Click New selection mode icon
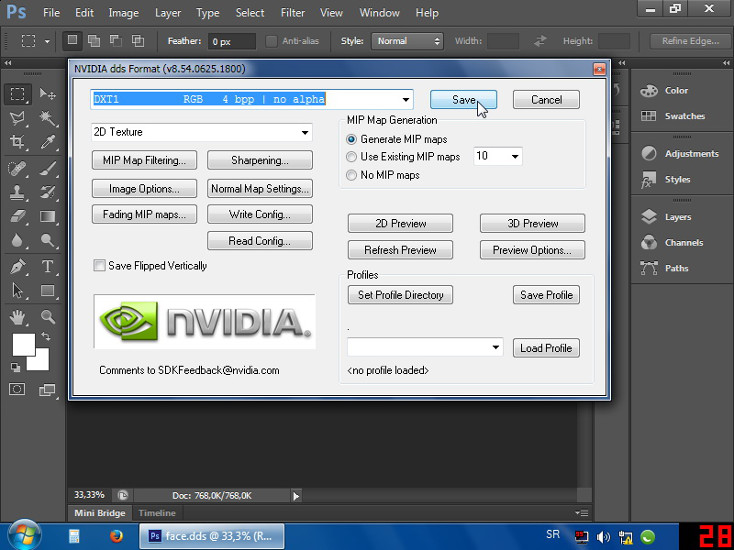Screen dimensions: 734x550 click(x=73, y=41)
